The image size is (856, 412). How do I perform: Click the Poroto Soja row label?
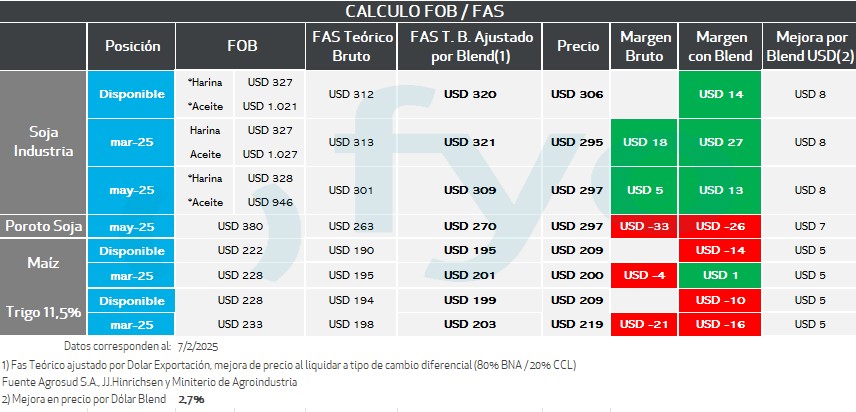click(44, 226)
